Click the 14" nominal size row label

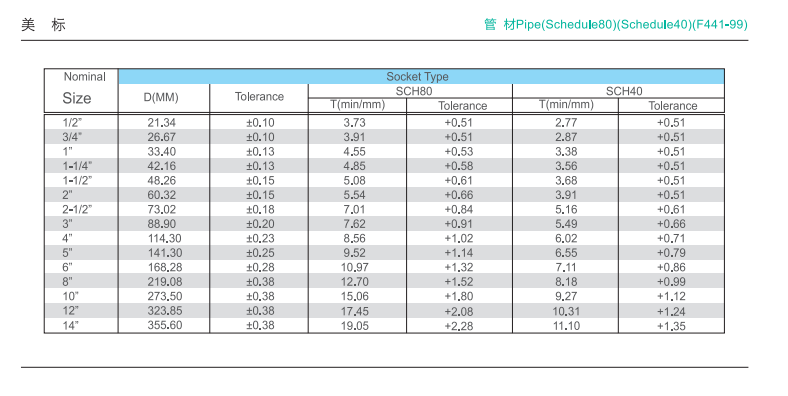click(x=70, y=325)
